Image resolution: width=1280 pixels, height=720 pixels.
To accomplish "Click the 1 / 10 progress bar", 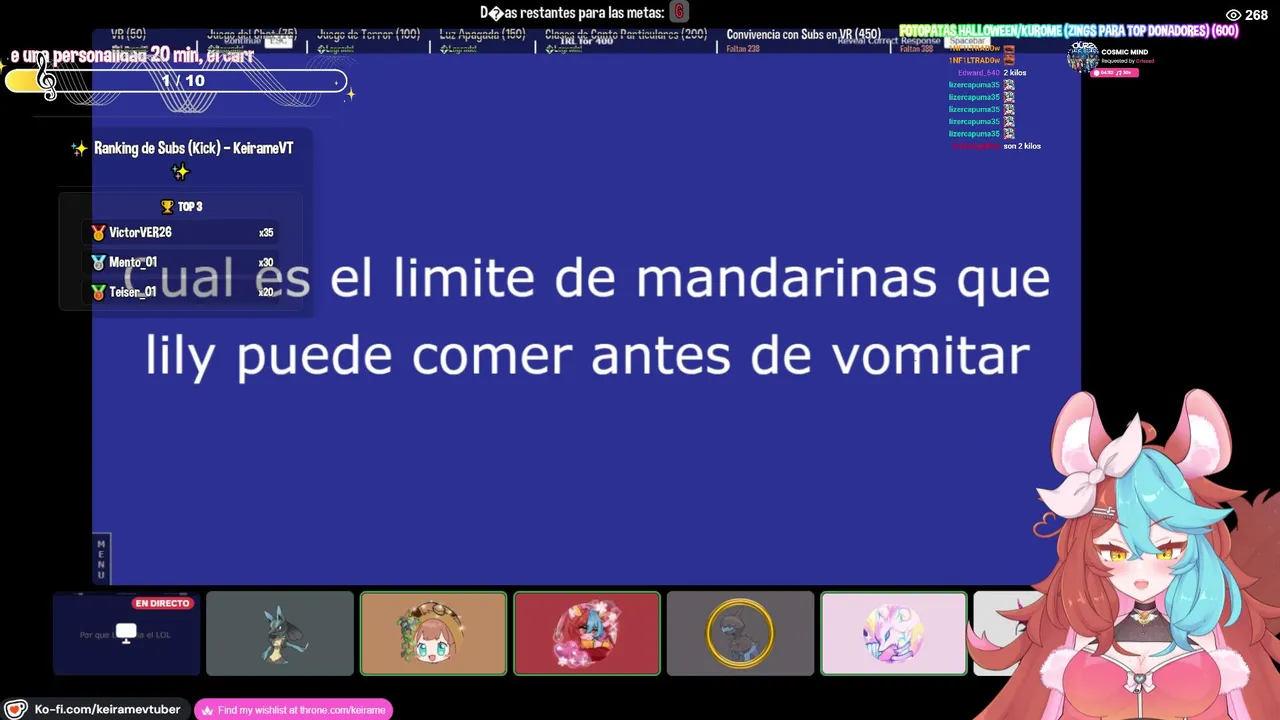I will click(176, 81).
